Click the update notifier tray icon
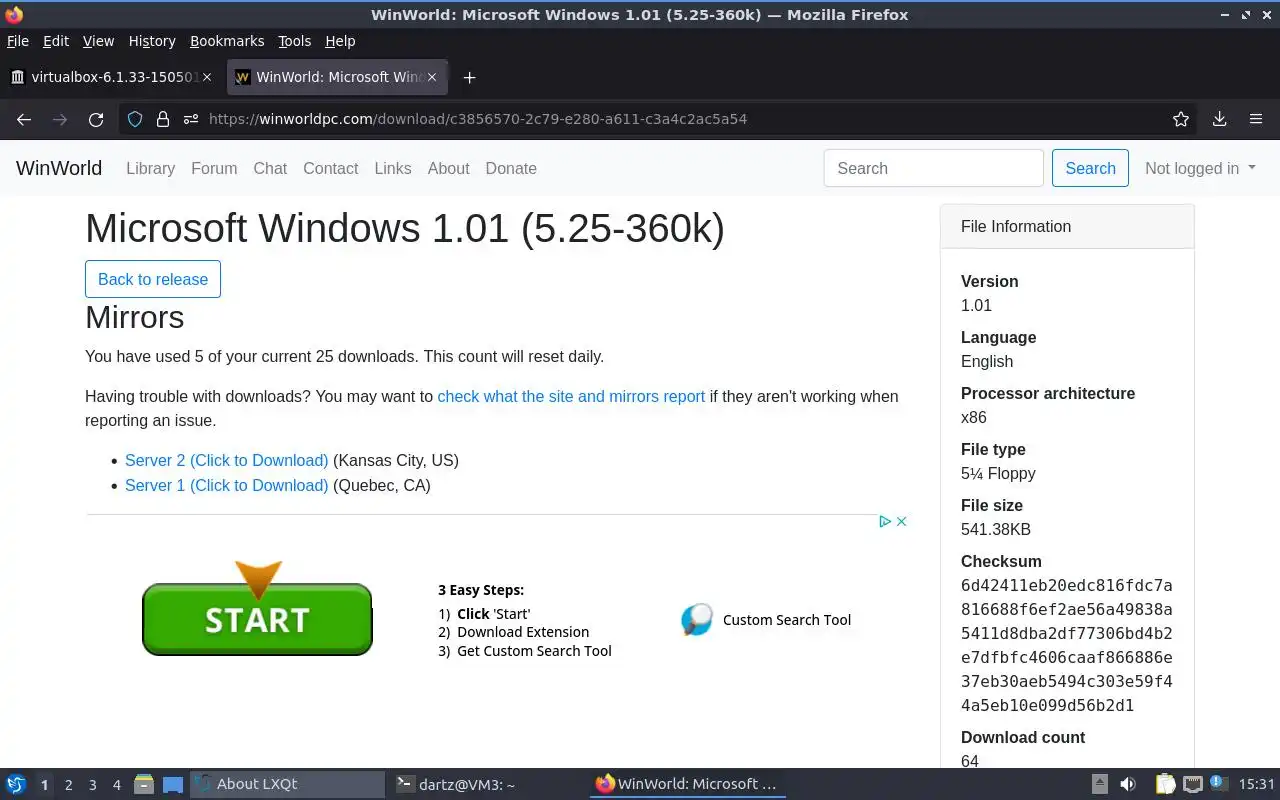The width and height of the screenshot is (1280, 800). [x=1219, y=784]
